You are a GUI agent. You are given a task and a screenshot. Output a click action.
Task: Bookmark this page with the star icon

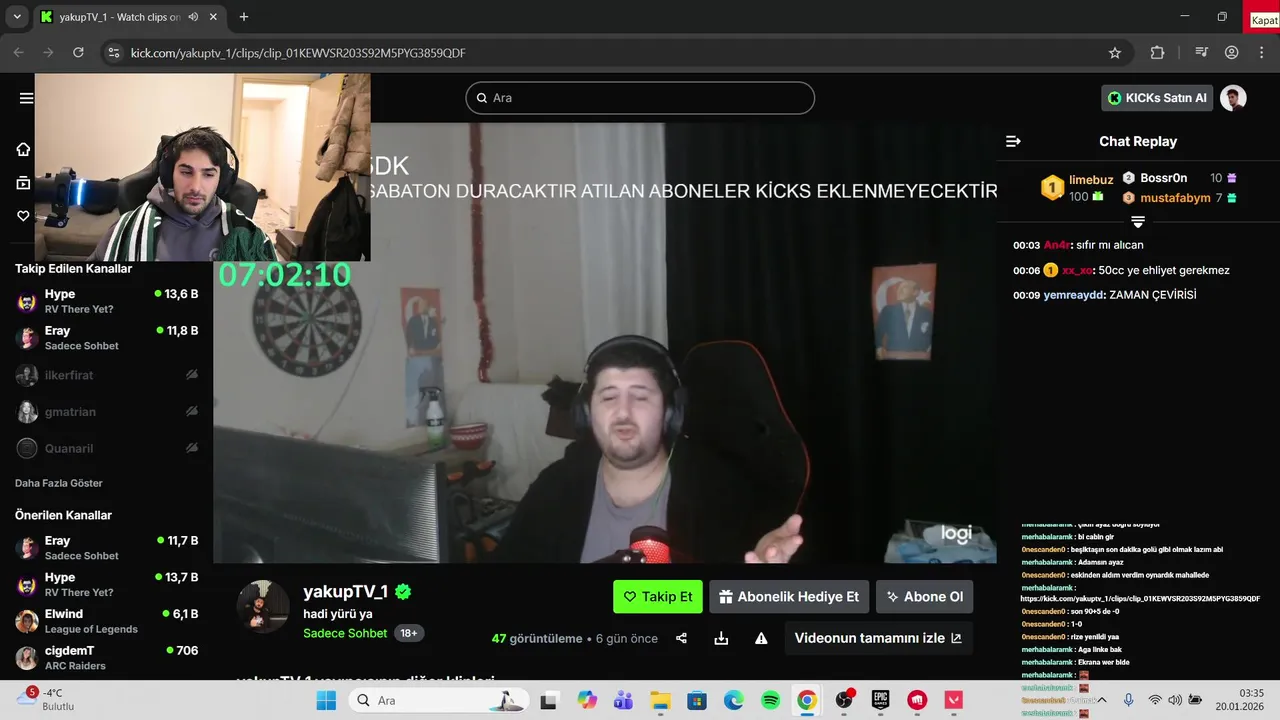pyautogui.click(x=1115, y=53)
